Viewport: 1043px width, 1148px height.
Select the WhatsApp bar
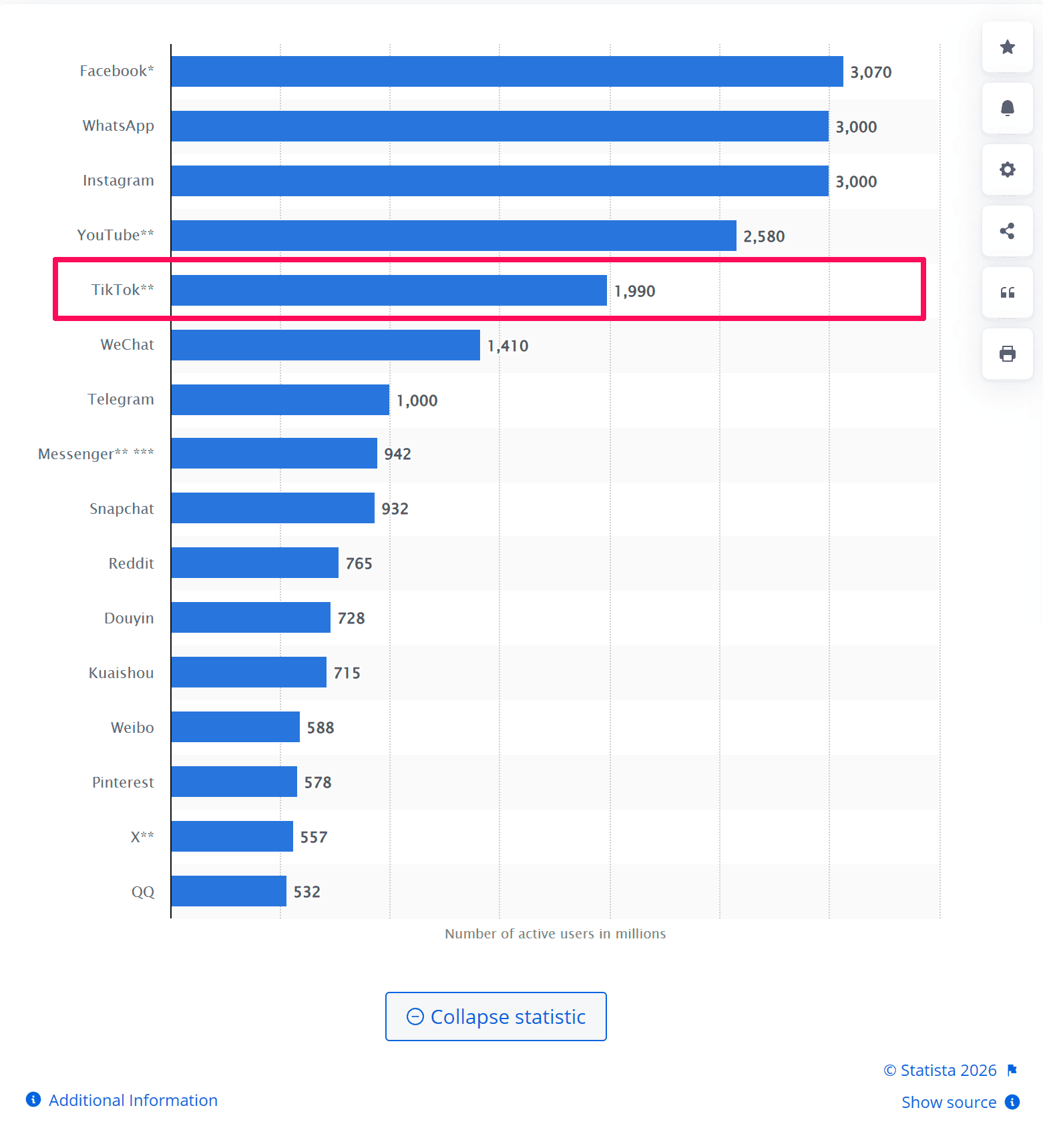point(501,125)
